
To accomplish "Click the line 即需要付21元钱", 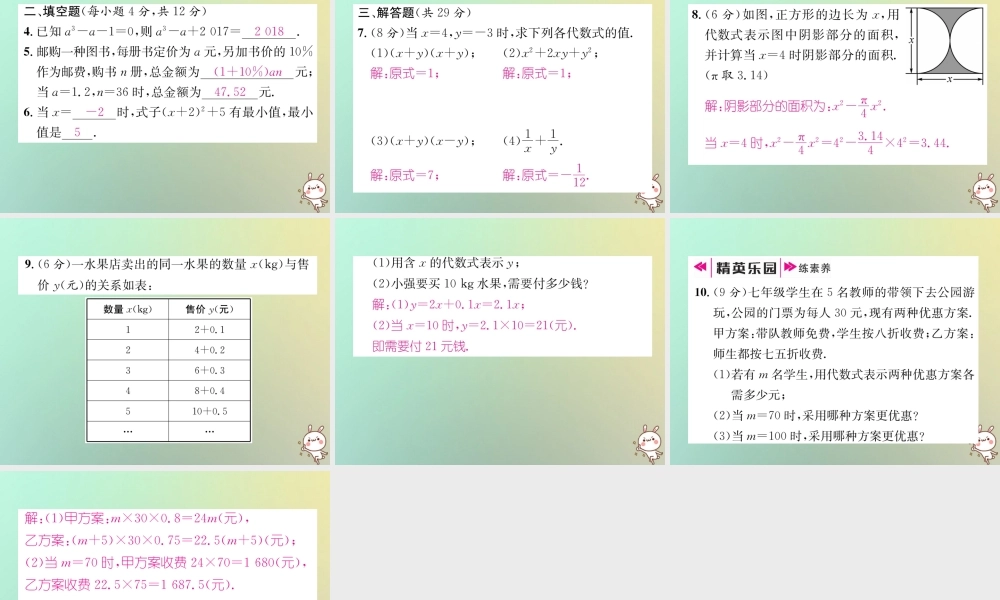I will coord(420,346).
